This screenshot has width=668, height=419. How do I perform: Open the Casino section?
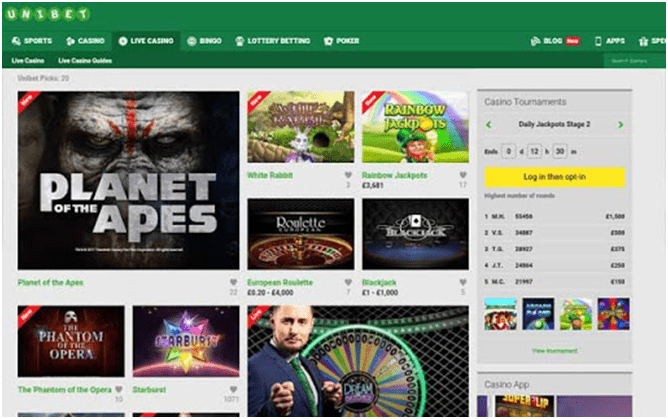pos(85,41)
